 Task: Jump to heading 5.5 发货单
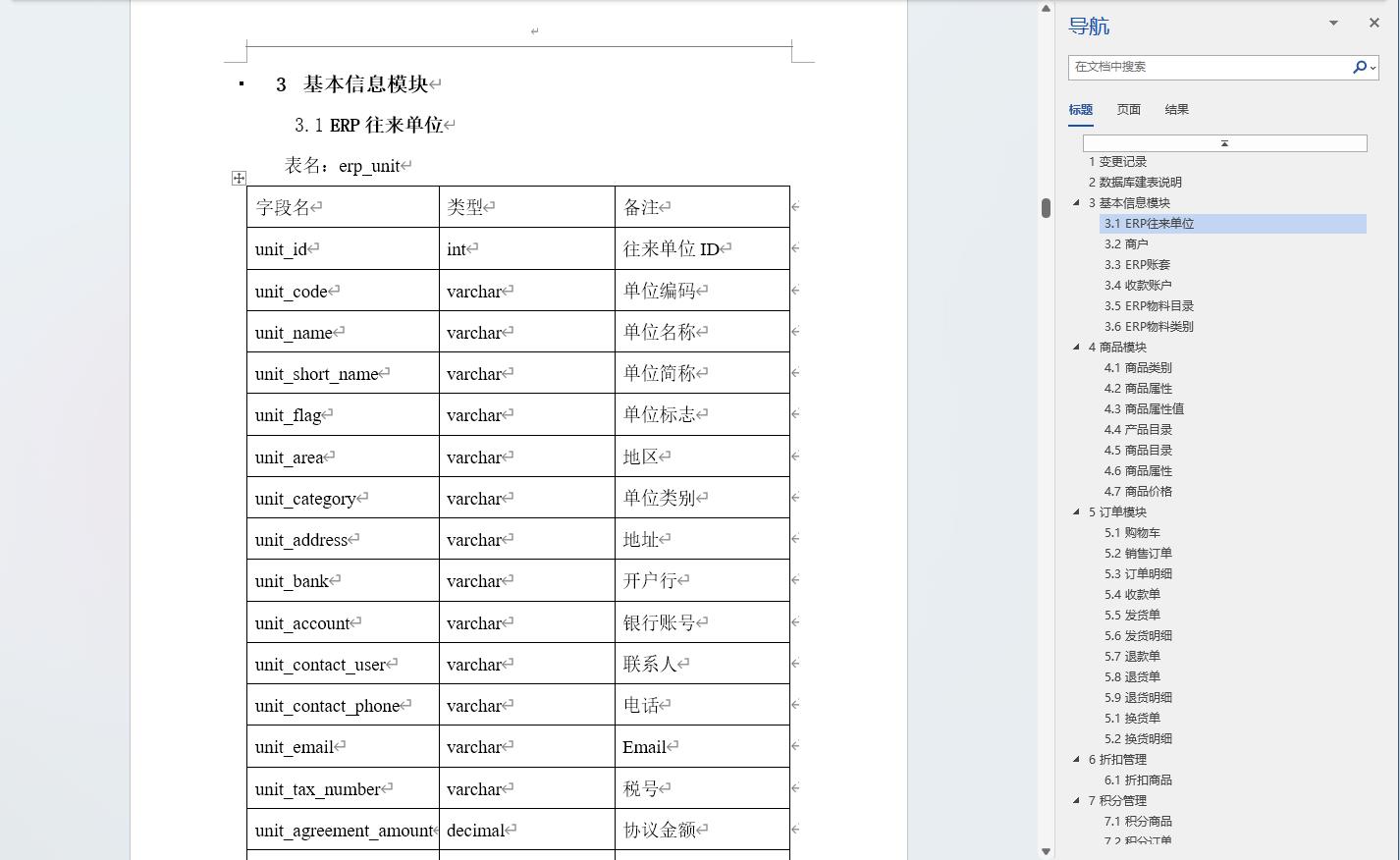pyautogui.click(x=1132, y=616)
